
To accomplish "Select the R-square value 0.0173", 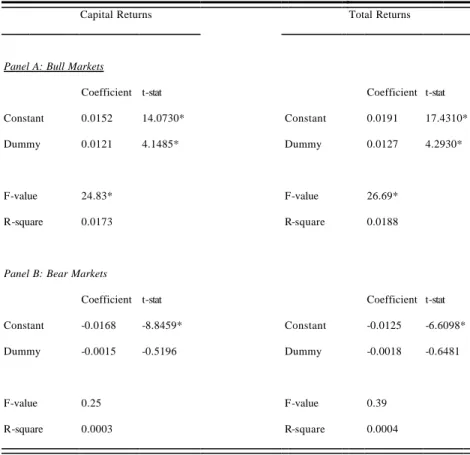I will tap(97, 222).
